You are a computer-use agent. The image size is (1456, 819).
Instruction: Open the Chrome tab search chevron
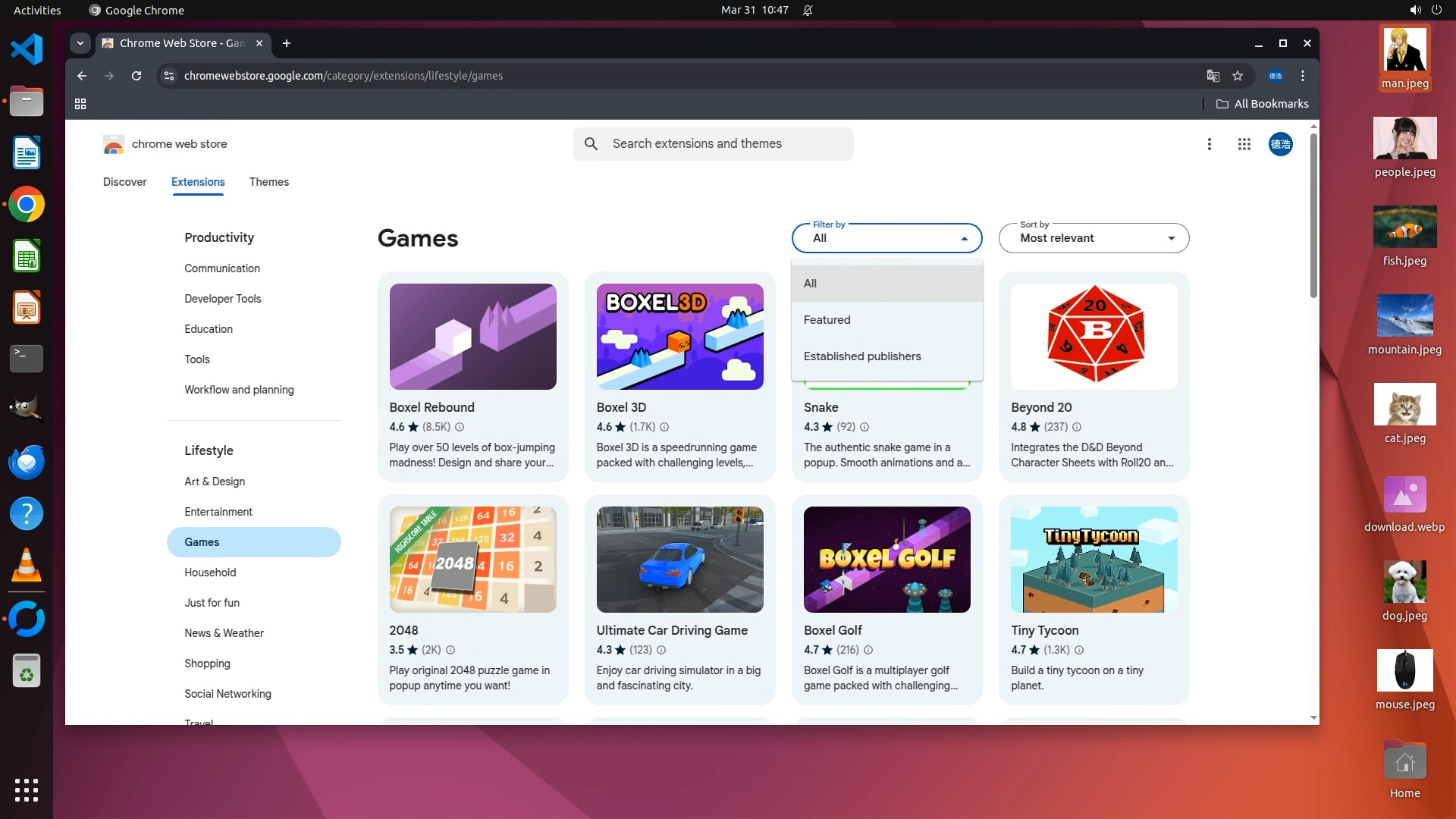80,43
